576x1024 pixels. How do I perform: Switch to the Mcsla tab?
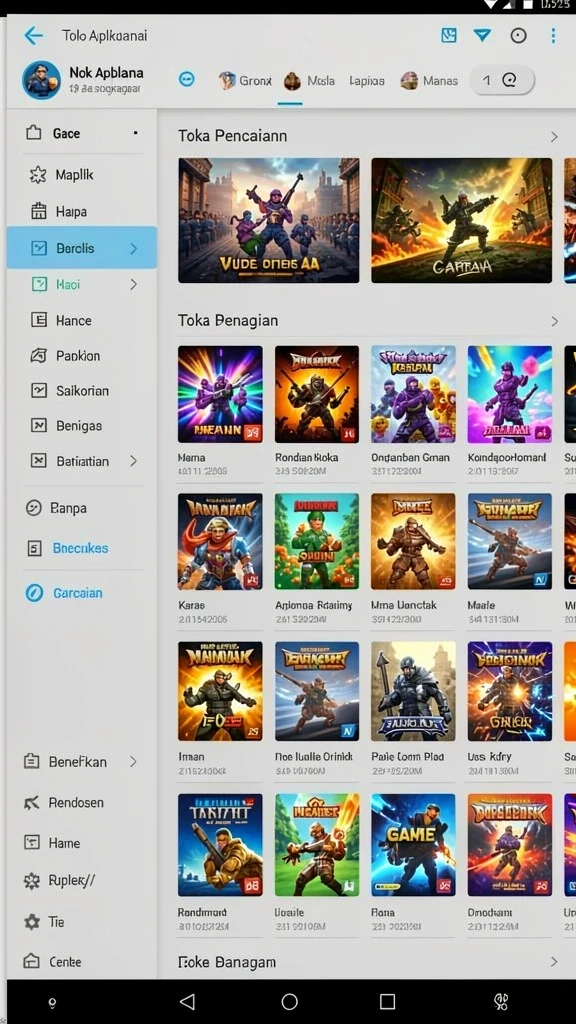point(310,81)
